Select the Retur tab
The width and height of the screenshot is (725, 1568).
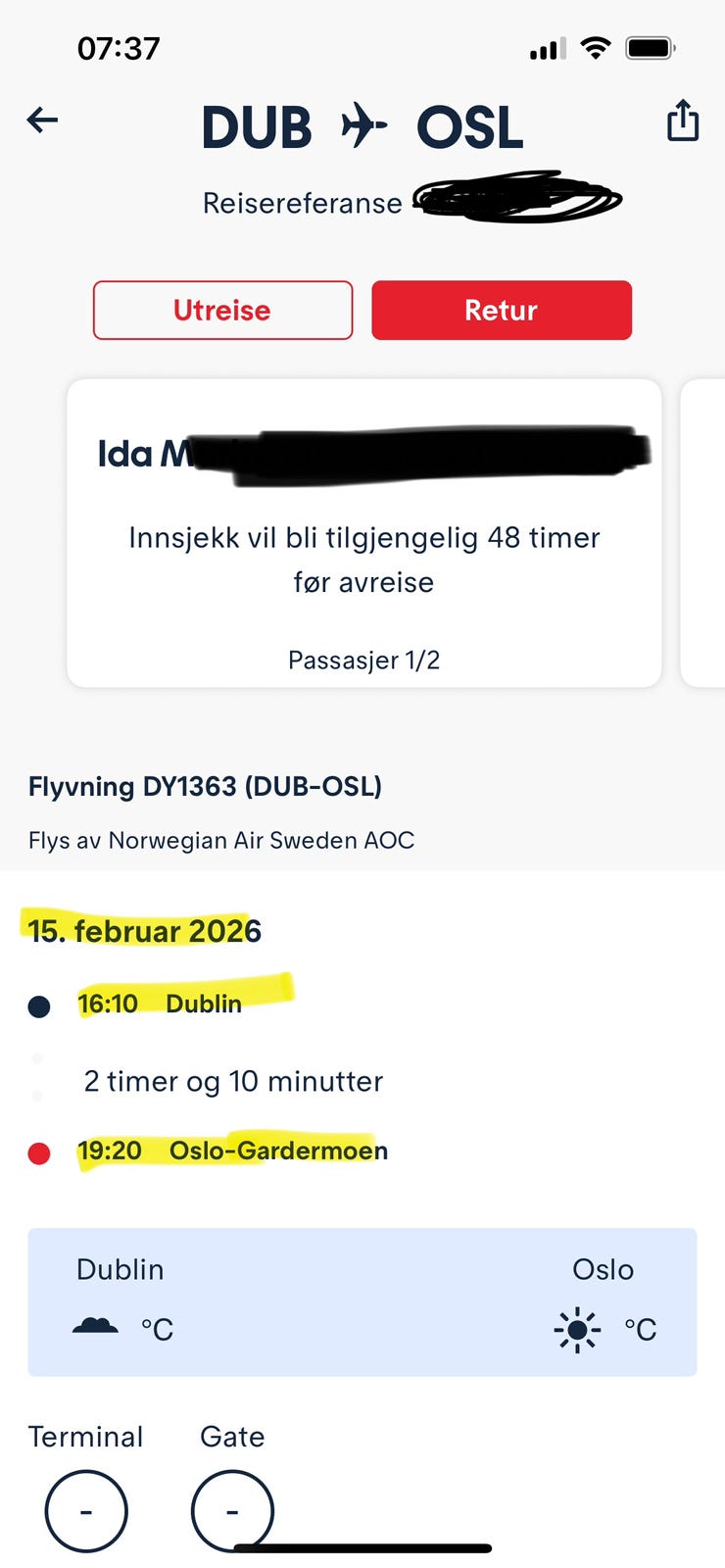click(501, 310)
